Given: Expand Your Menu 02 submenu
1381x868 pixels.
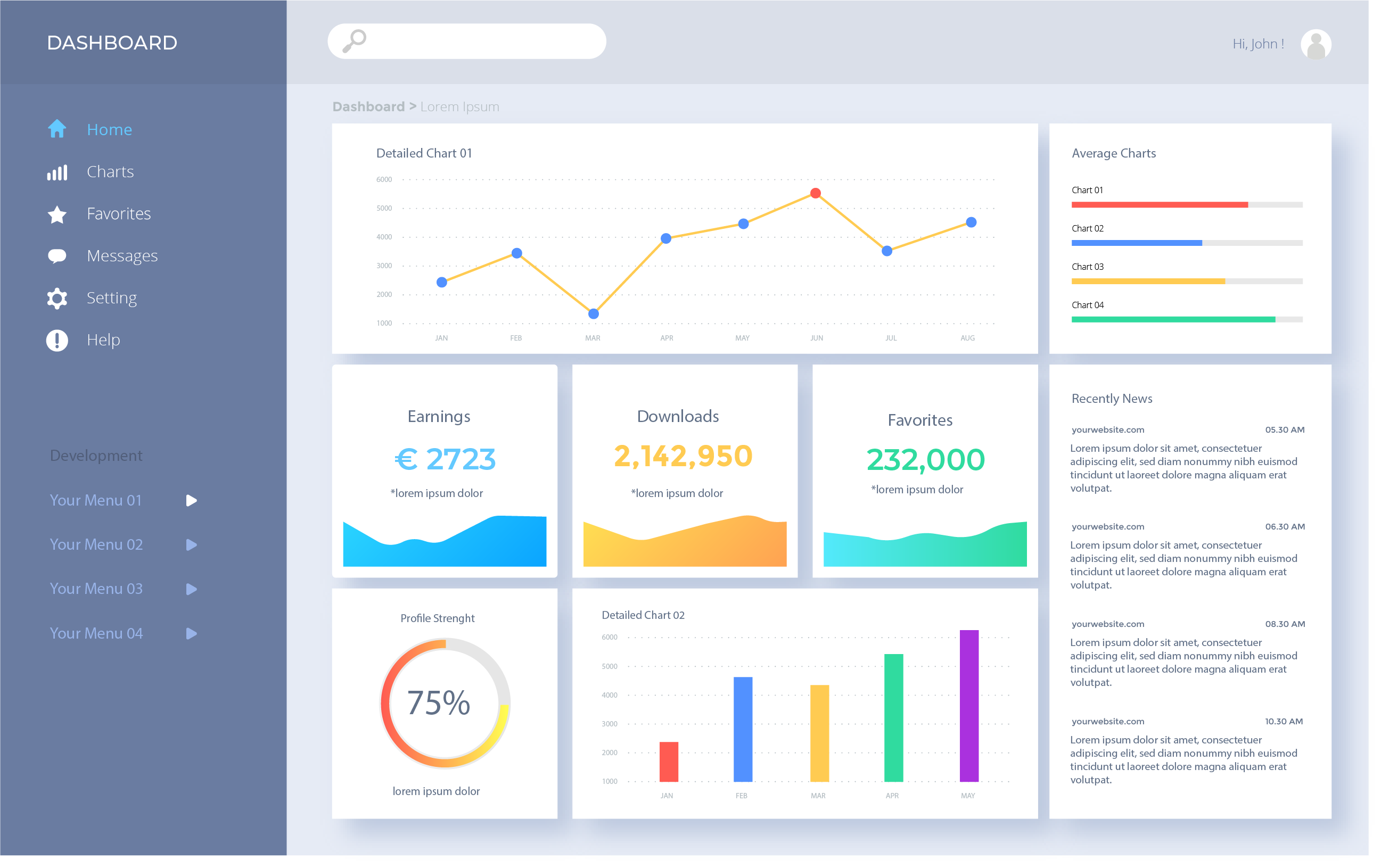Looking at the screenshot, I should (x=192, y=544).
